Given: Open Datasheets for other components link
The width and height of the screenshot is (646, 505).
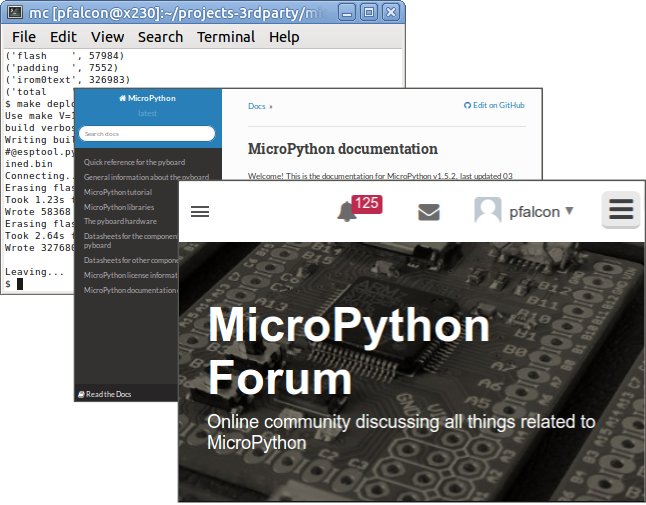Looking at the screenshot, I should click(x=131, y=260).
